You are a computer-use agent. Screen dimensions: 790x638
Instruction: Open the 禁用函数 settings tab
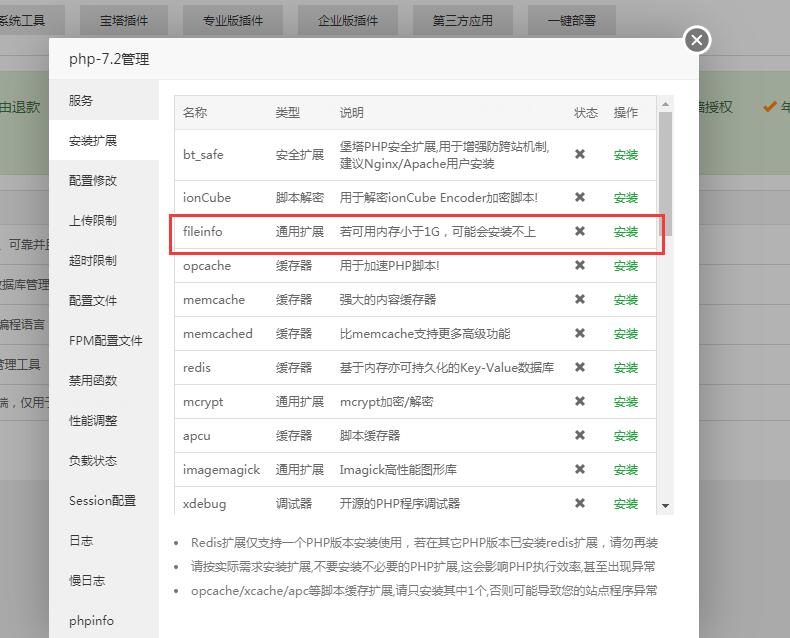pyautogui.click(x=93, y=381)
